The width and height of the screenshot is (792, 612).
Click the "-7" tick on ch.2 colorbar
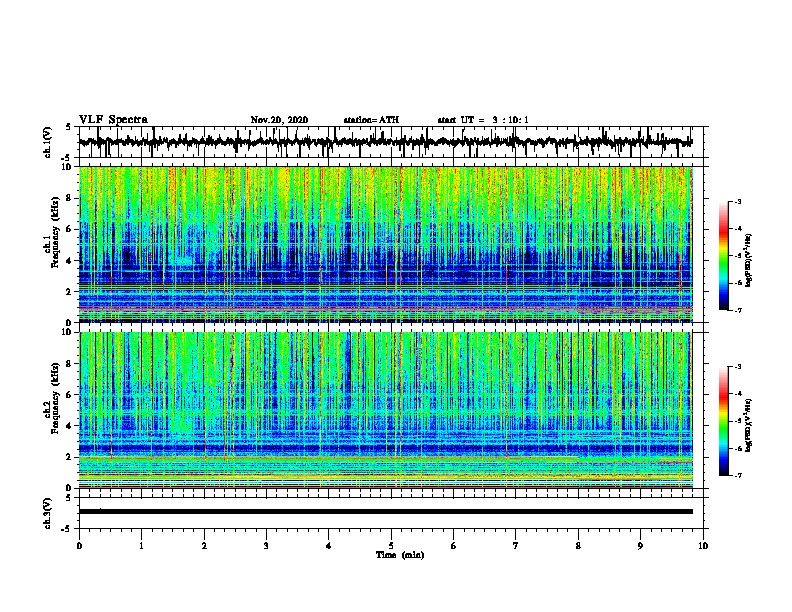click(737, 475)
